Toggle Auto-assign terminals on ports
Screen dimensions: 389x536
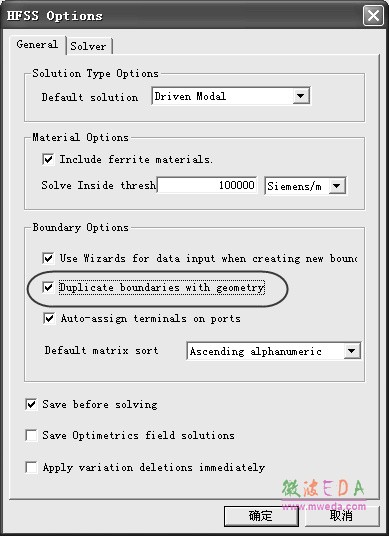click(49, 319)
